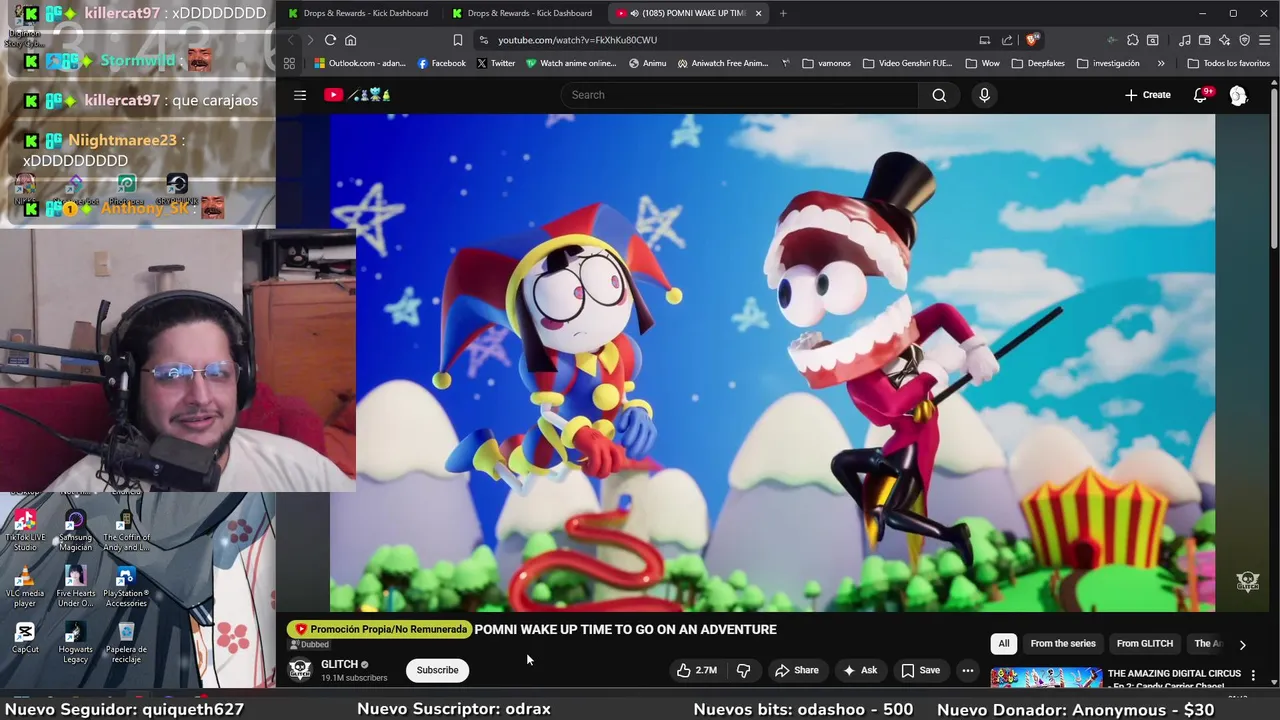Viewport: 1280px width, 720px height.
Task: Open CapCut desktop shortcut
Action: [25, 638]
